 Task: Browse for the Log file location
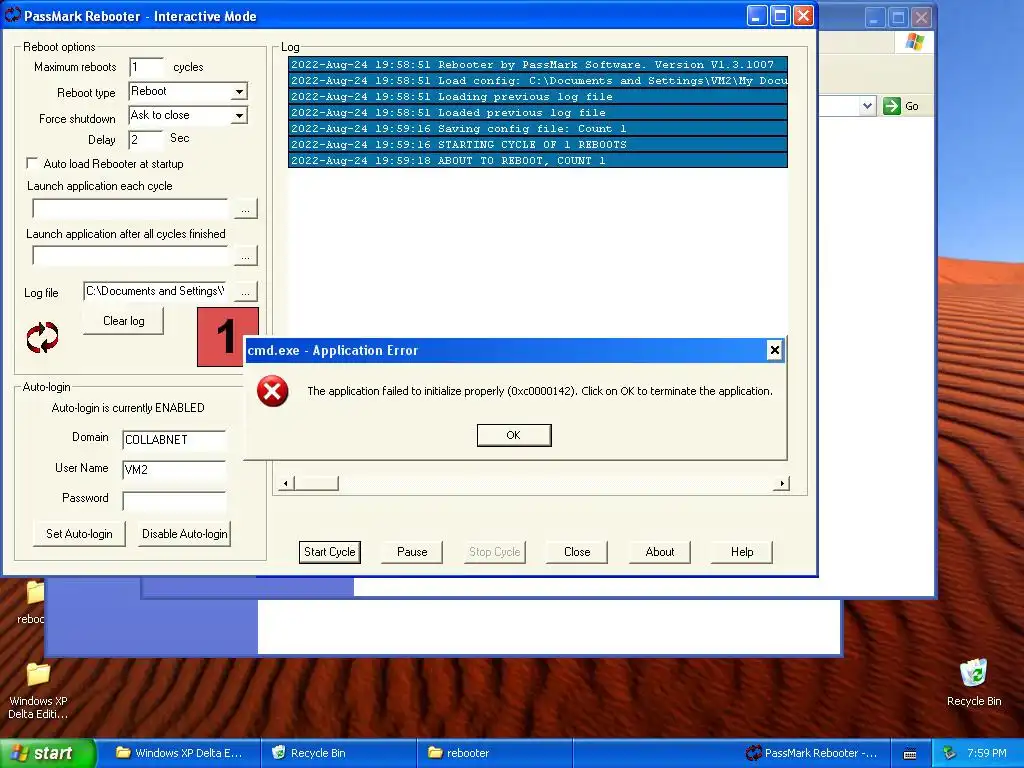[x=246, y=292]
